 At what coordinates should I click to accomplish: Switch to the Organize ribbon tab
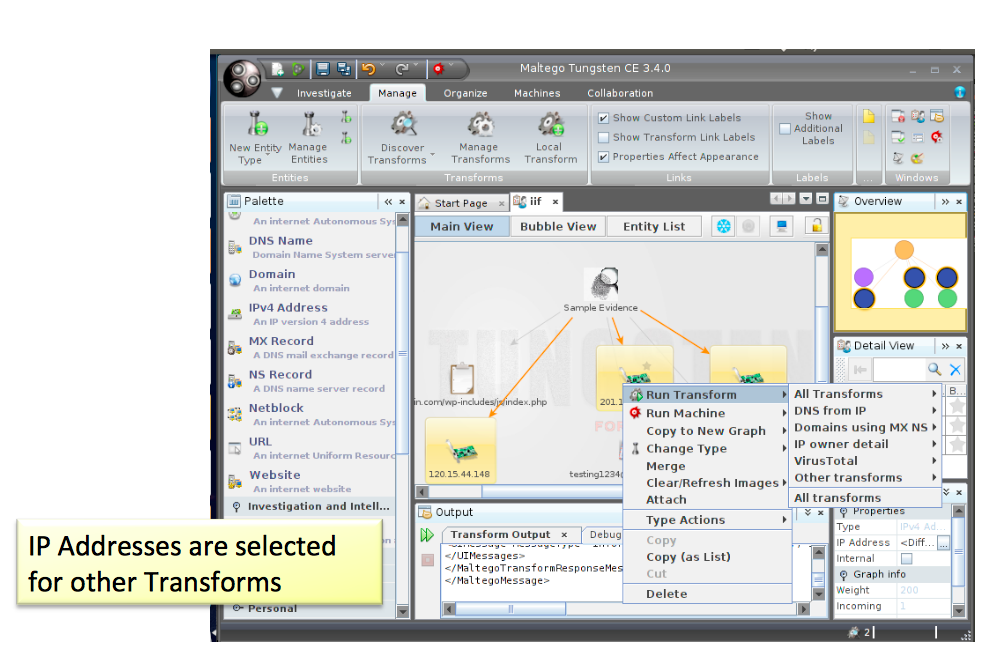tap(465, 93)
